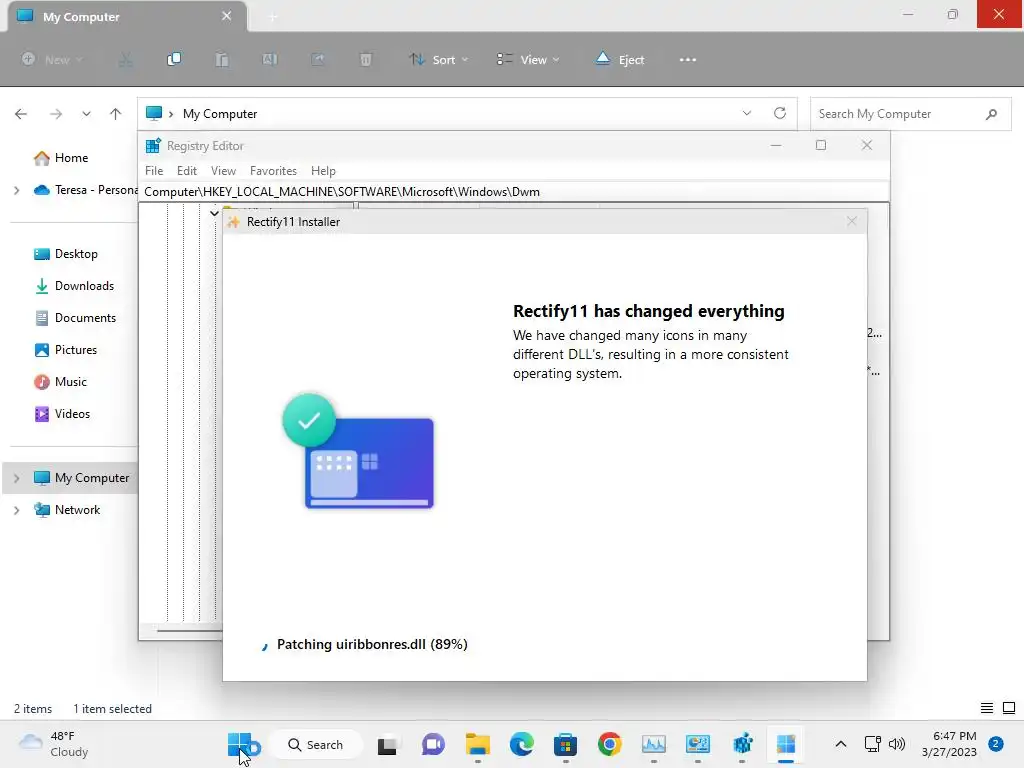Expand the Teresa - Personal OneDrive node

tap(16, 190)
